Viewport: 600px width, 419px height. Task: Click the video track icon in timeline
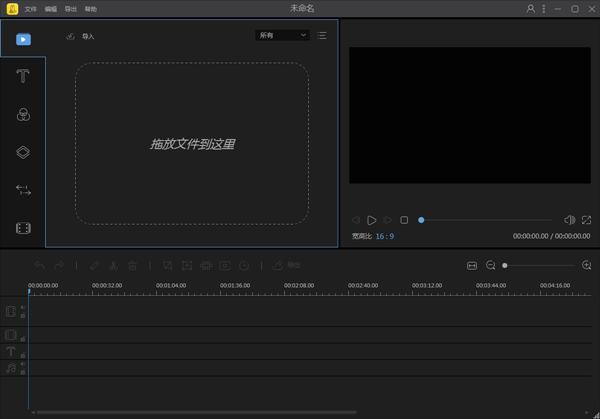tap(11, 311)
